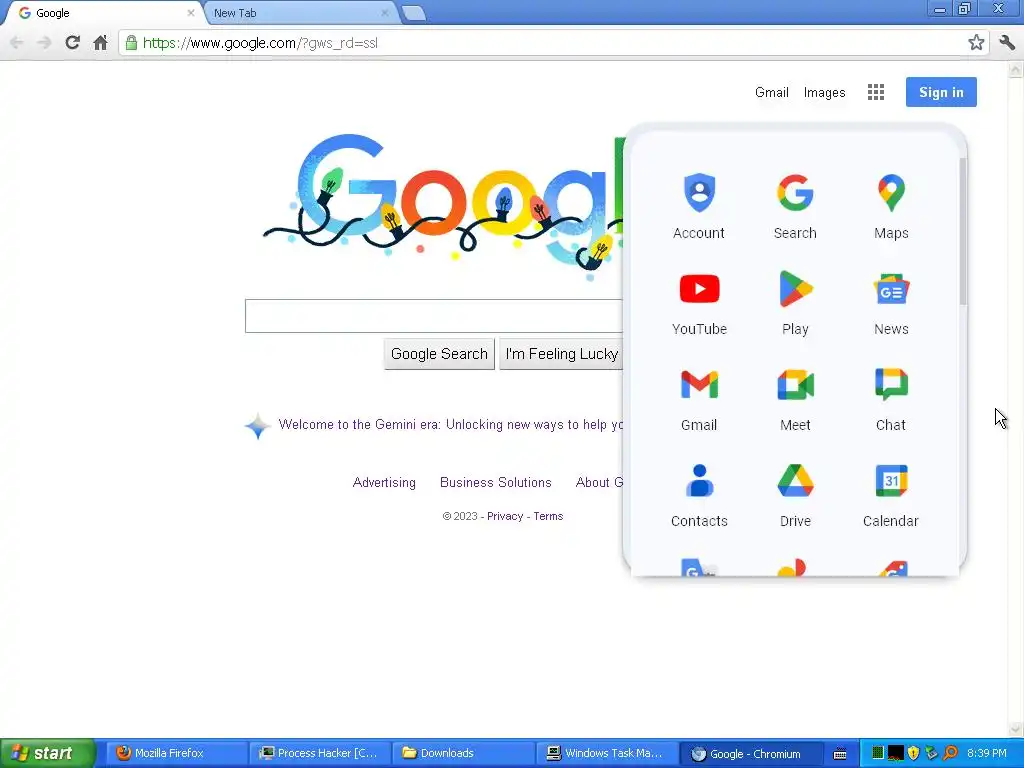Open the Business Solutions link
Image resolution: width=1024 pixels, height=768 pixels.
(496, 483)
